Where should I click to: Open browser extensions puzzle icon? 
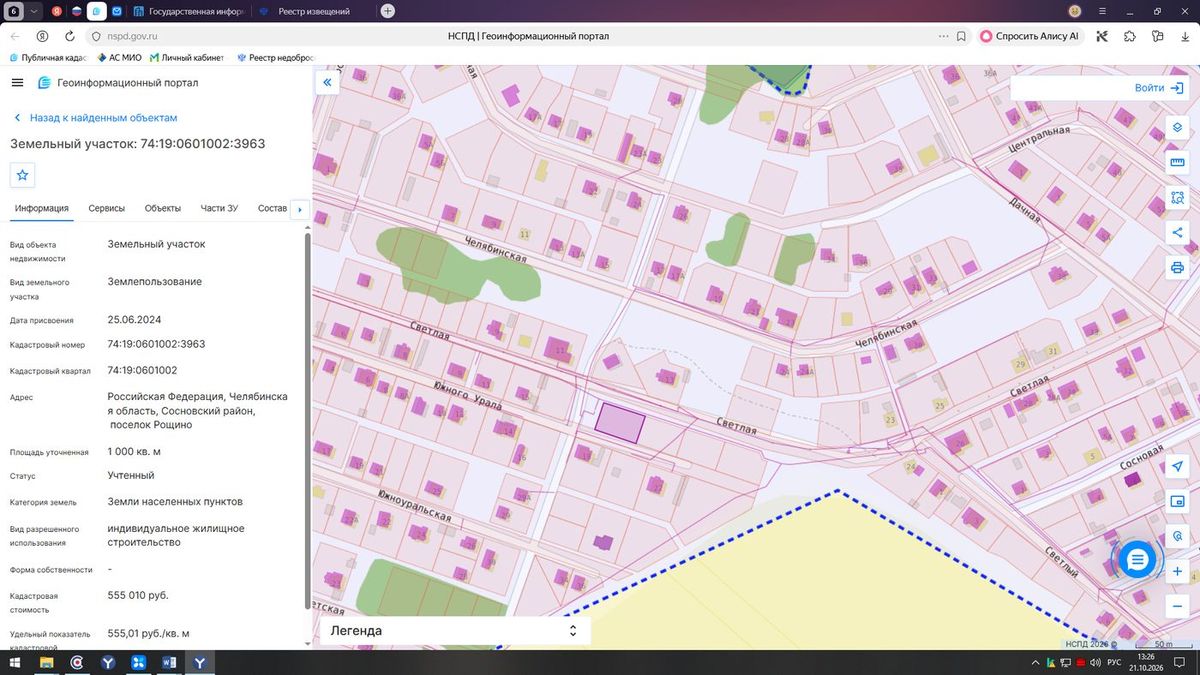[x=1129, y=36]
